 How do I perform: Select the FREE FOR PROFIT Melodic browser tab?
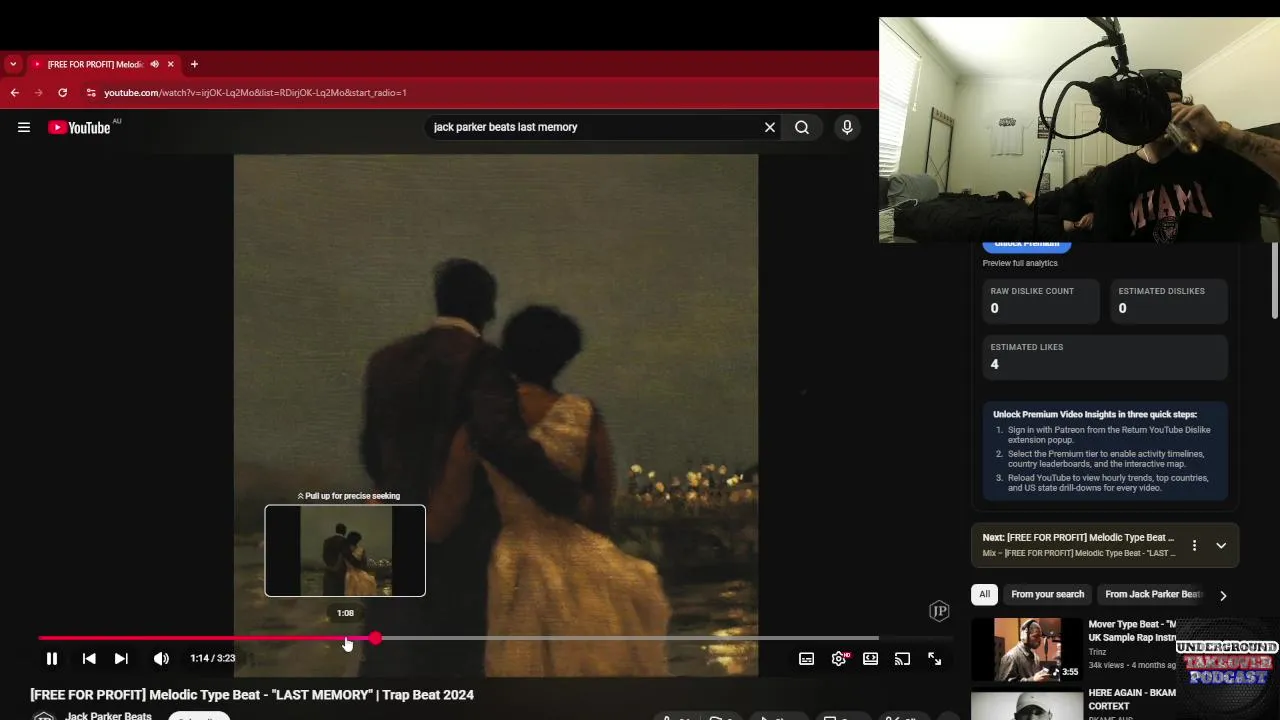(95, 64)
